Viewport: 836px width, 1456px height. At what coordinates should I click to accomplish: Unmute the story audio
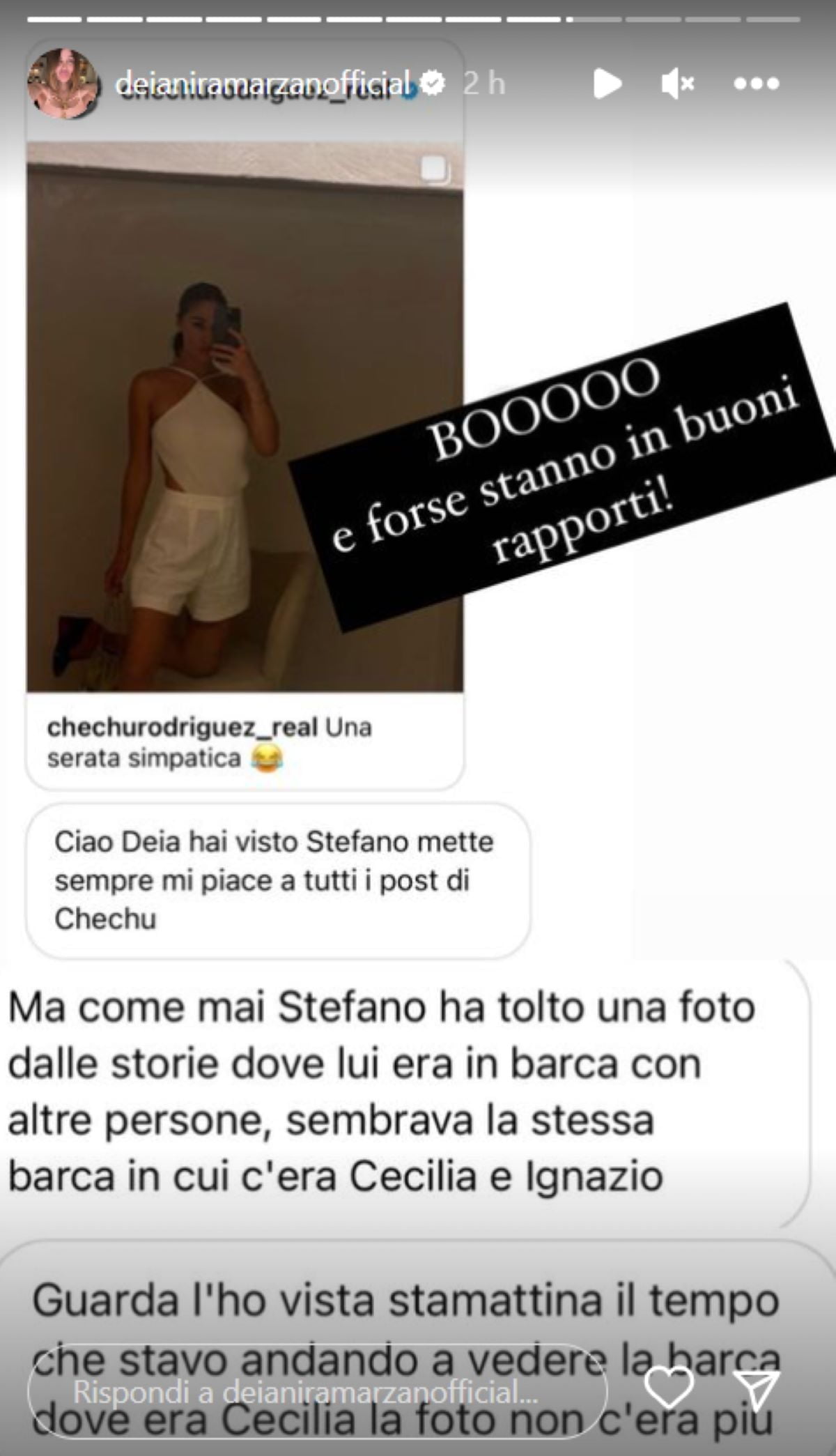tap(677, 84)
